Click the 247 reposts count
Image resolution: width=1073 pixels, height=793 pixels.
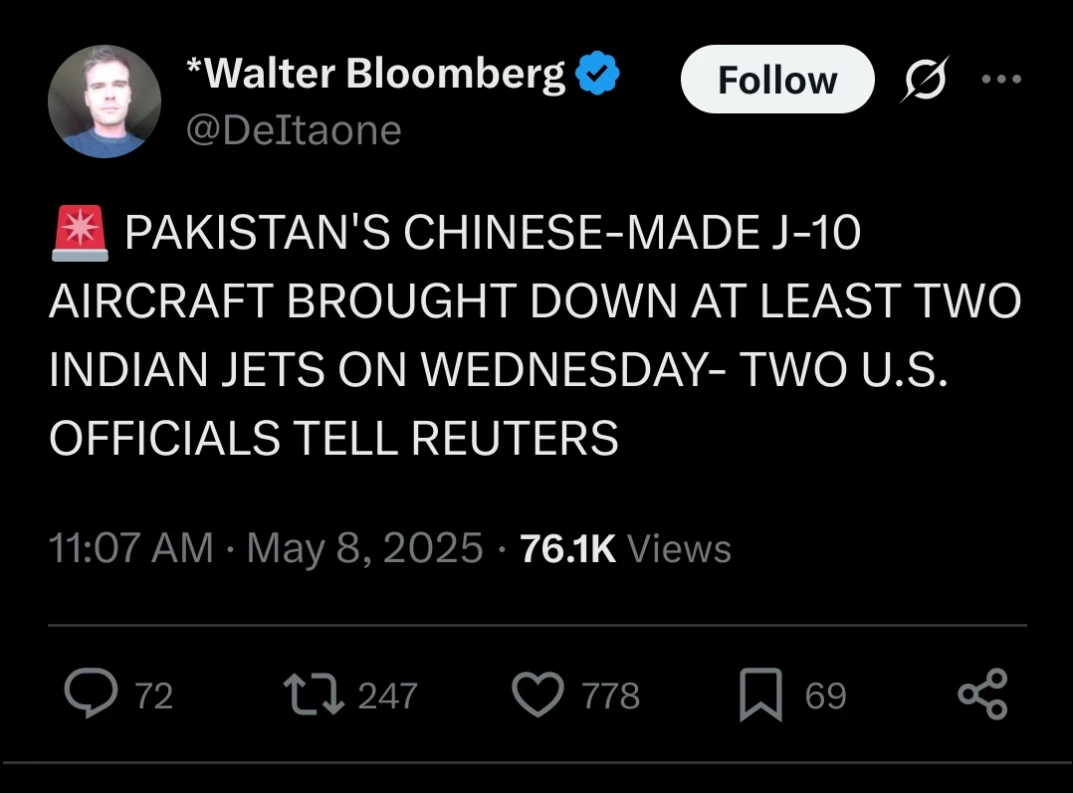click(x=387, y=696)
